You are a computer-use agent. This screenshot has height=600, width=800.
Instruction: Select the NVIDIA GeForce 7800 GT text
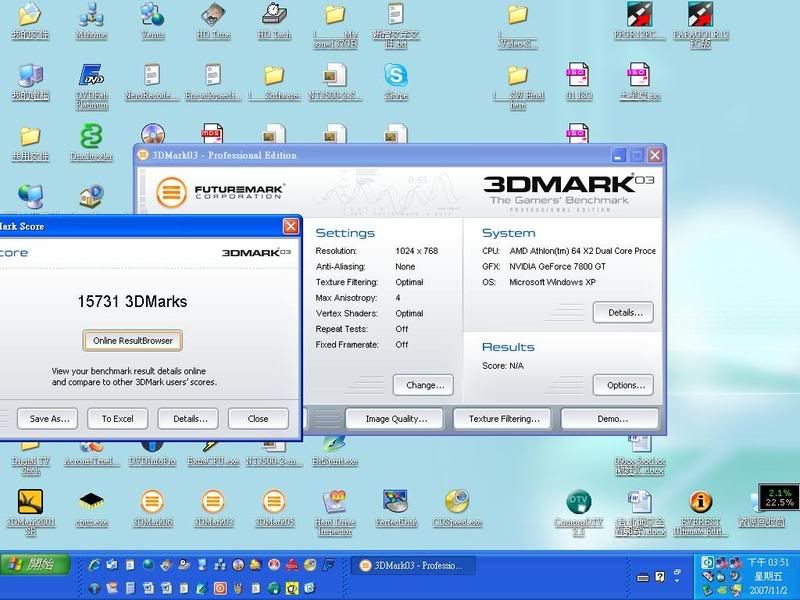coord(557,266)
